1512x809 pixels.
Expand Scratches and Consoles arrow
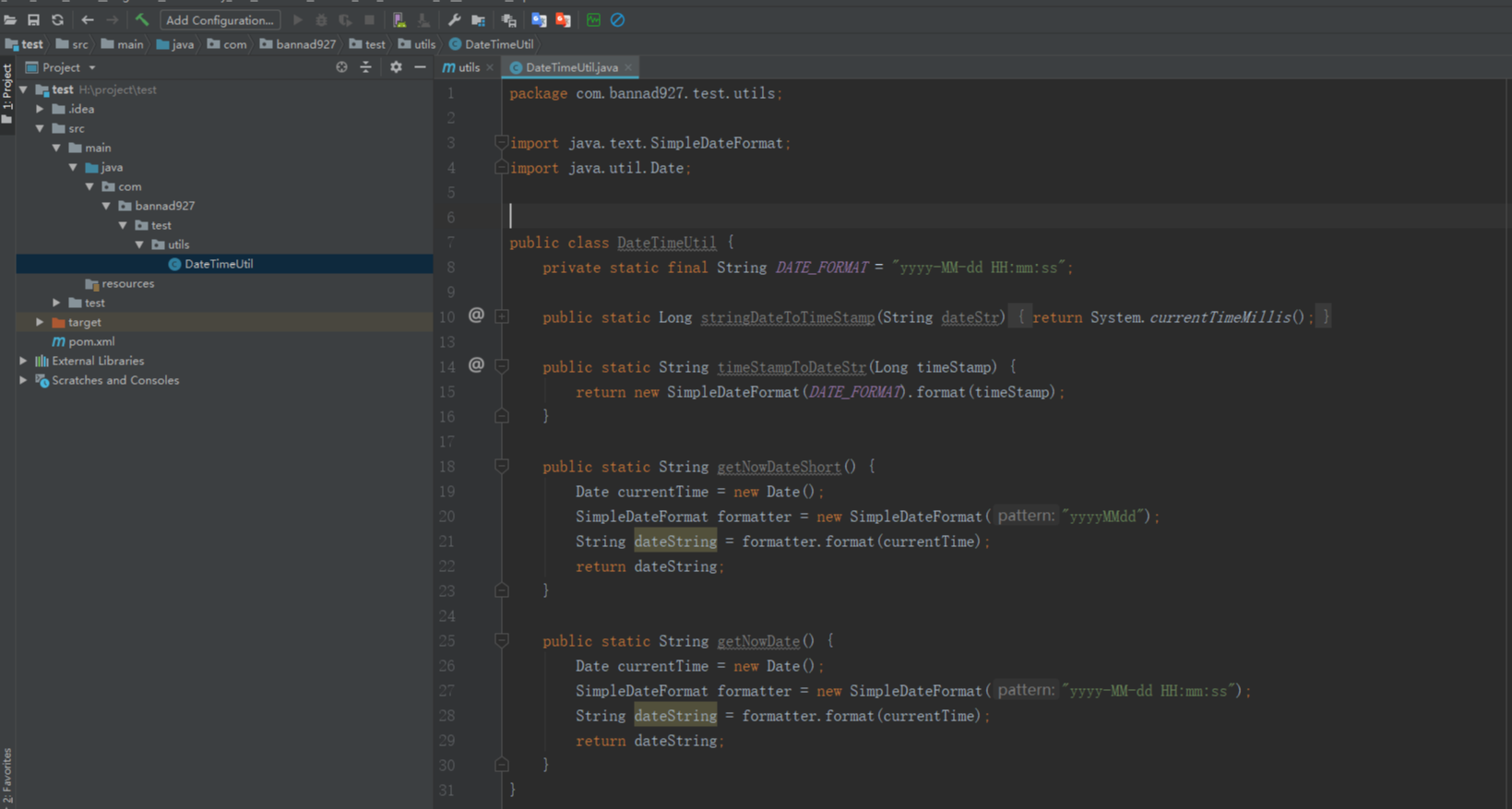click(x=24, y=380)
